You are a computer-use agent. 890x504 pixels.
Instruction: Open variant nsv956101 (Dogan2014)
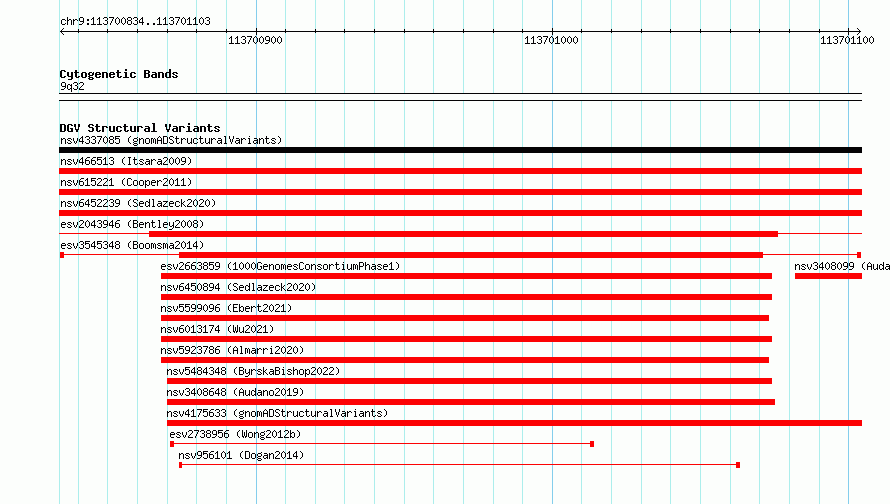coord(241,455)
